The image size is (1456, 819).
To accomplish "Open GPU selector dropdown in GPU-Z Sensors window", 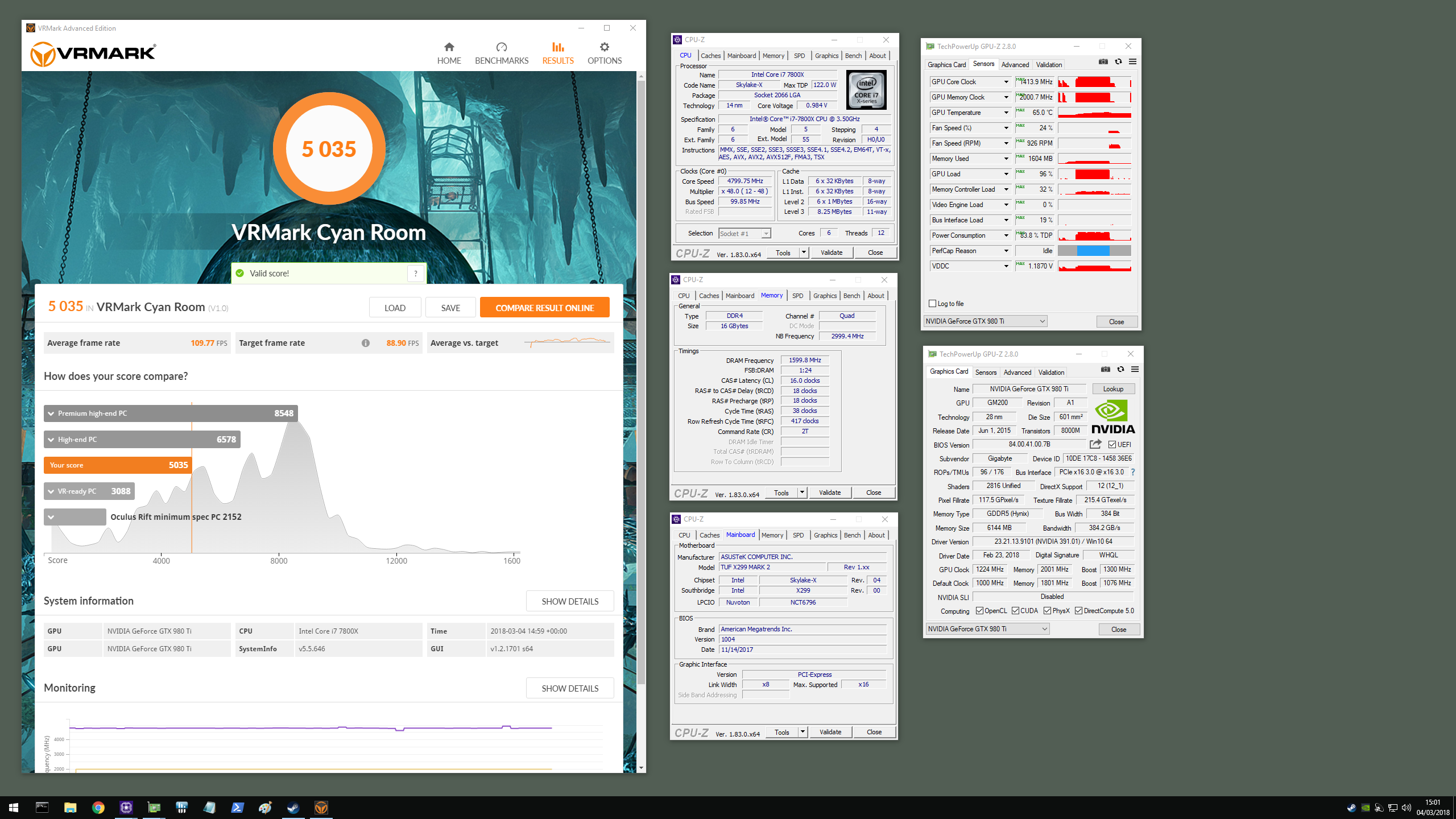I will [x=985, y=321].
